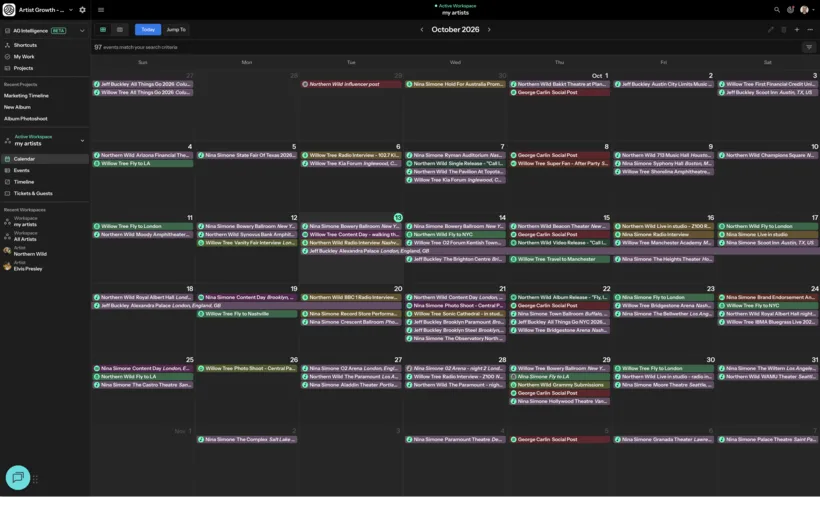Open Northern Wild Fly to NYC event

pyautogui.click(x=455, y=235)
